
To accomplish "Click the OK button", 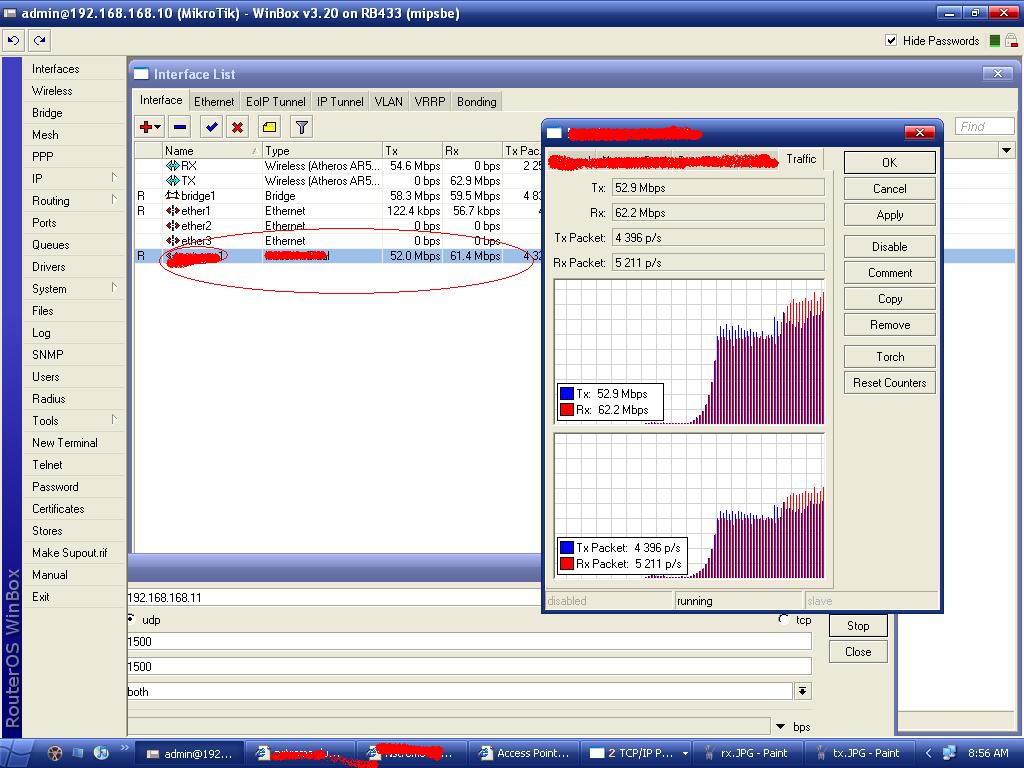I will click(889, 163).
